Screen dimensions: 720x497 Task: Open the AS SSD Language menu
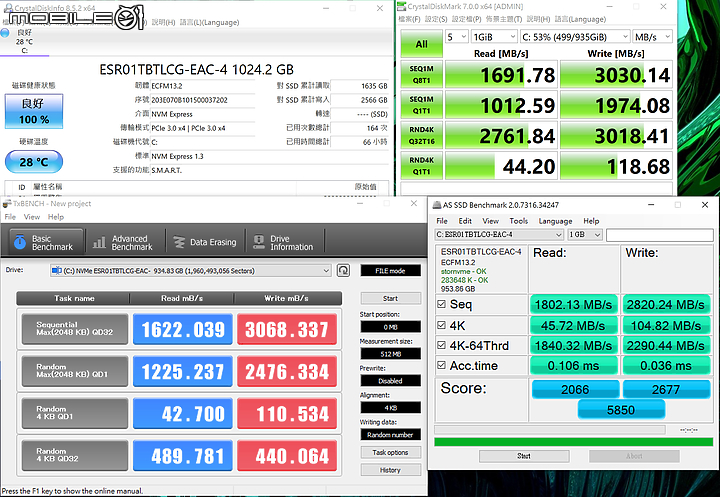555,221
